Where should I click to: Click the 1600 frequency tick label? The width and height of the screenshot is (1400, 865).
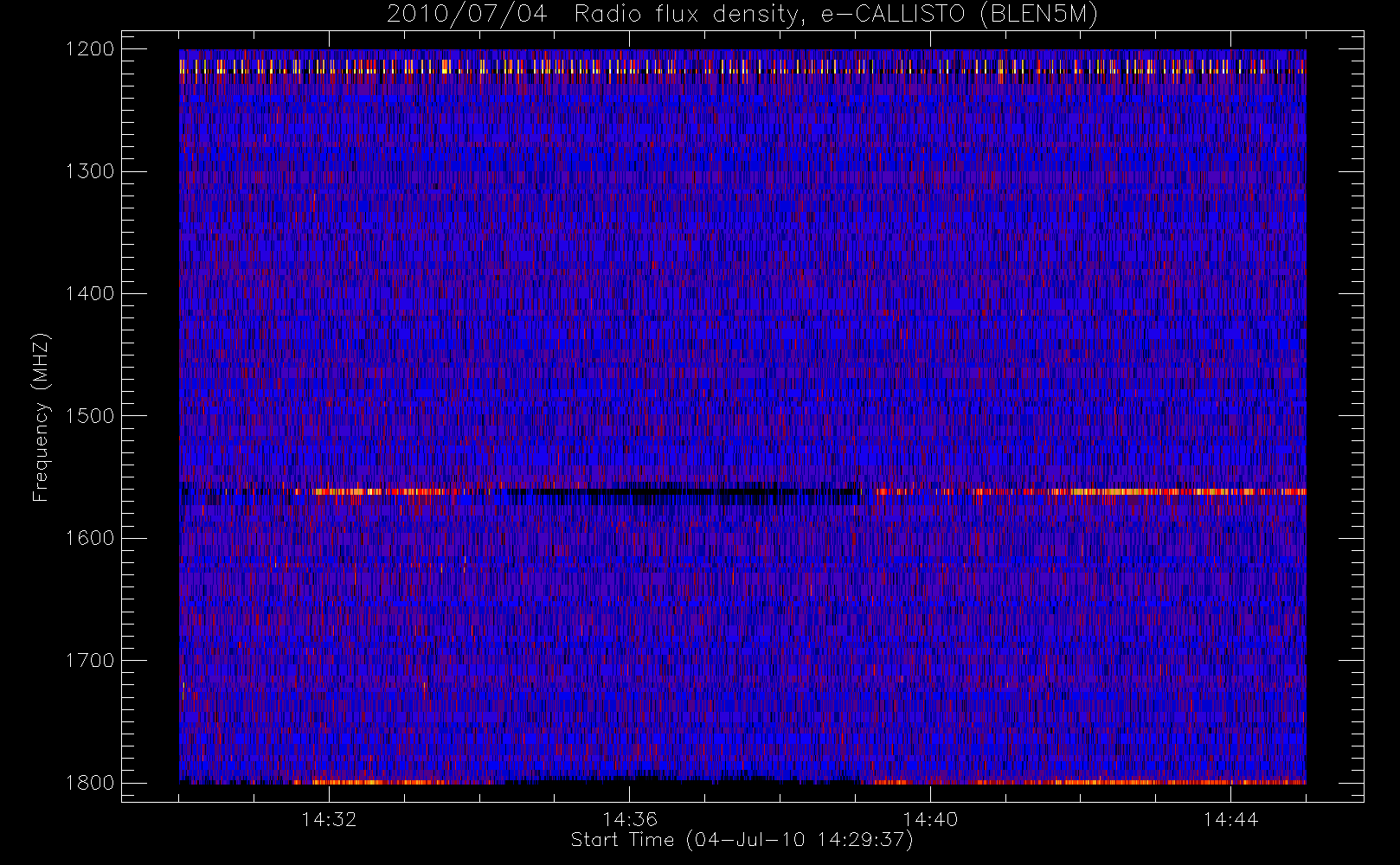(x=90, y=538)
